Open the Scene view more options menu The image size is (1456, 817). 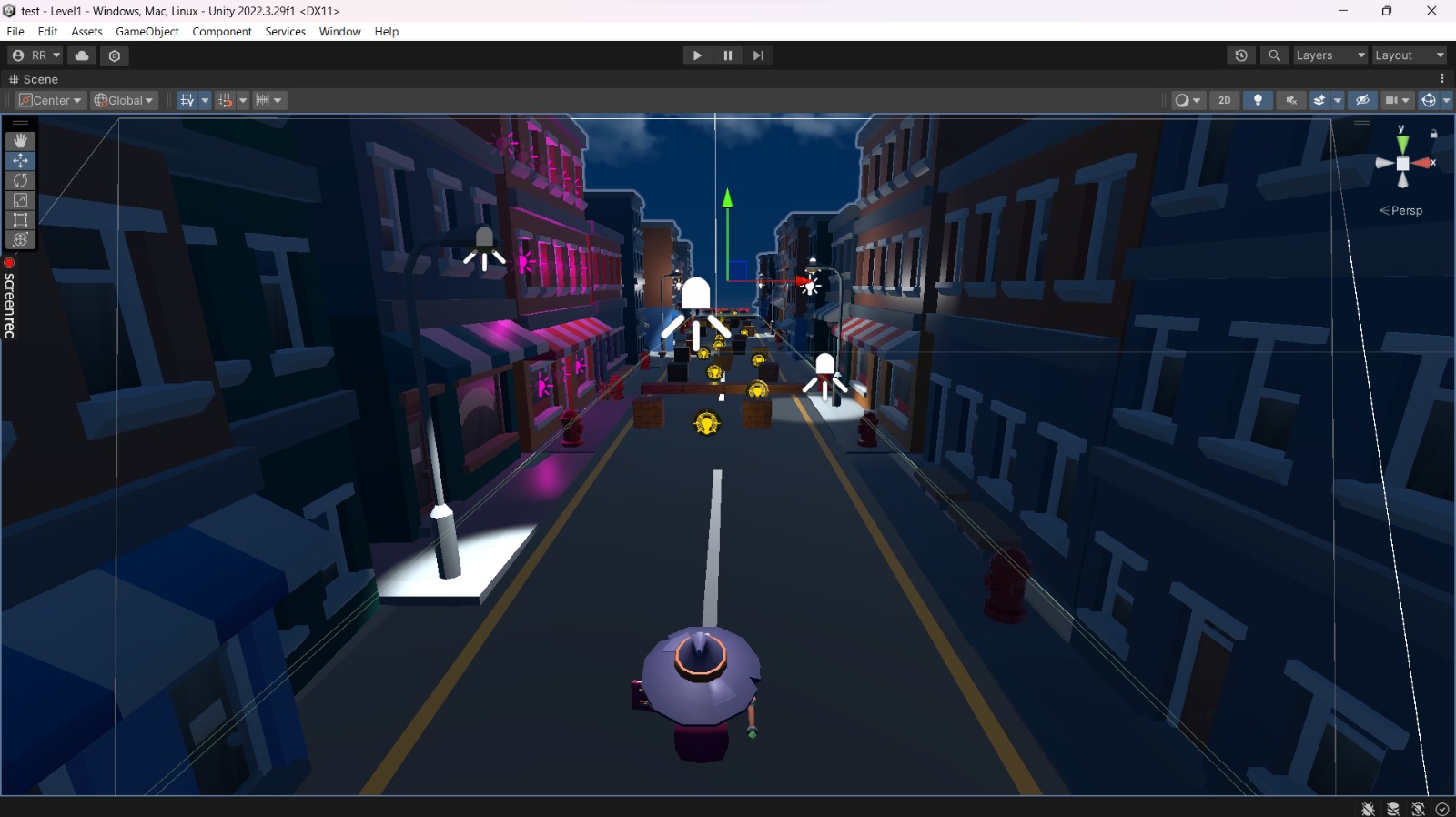click(1442, 79)
